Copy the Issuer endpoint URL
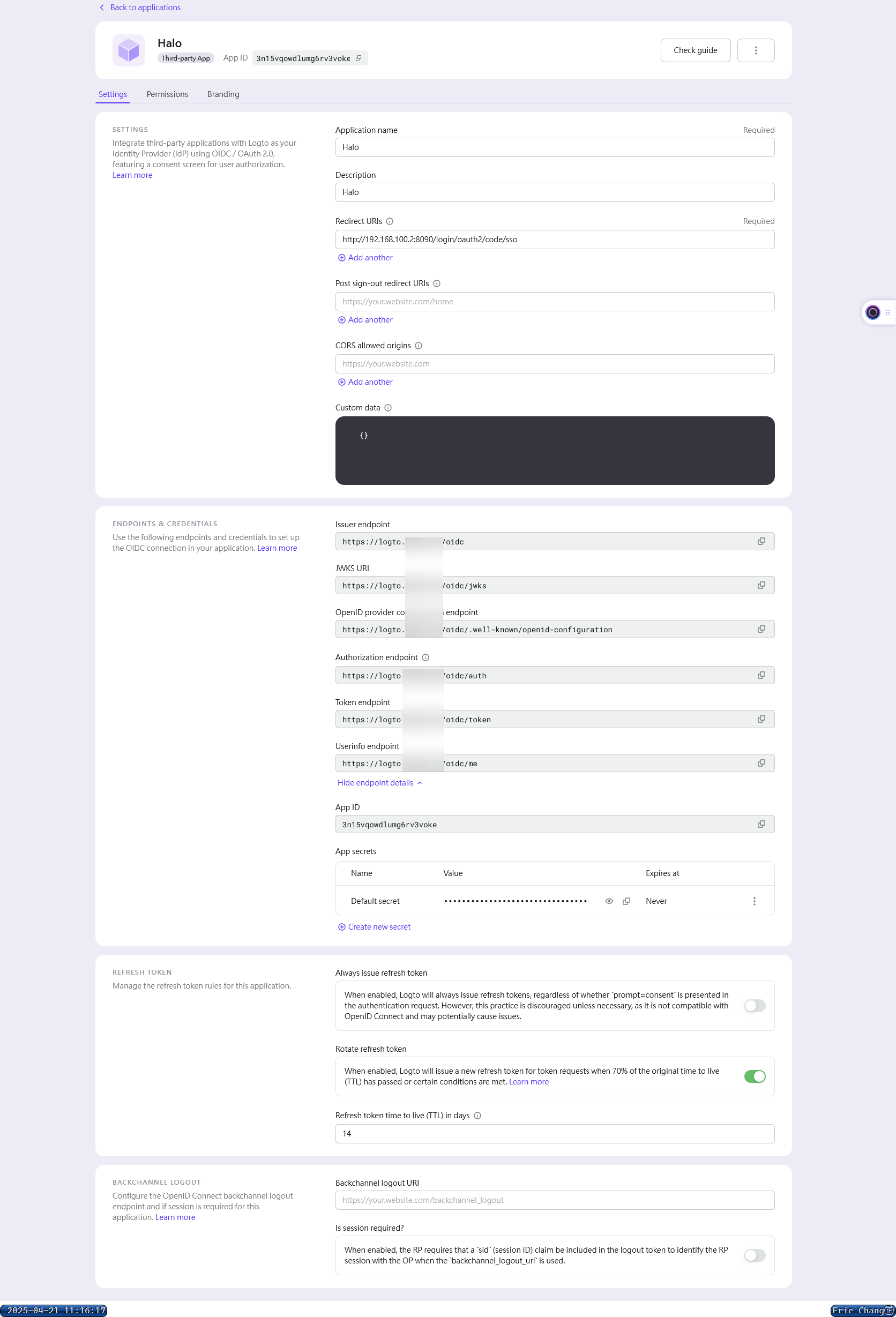The width and height of the screenshot is (896, 1317). coord(760,541)
